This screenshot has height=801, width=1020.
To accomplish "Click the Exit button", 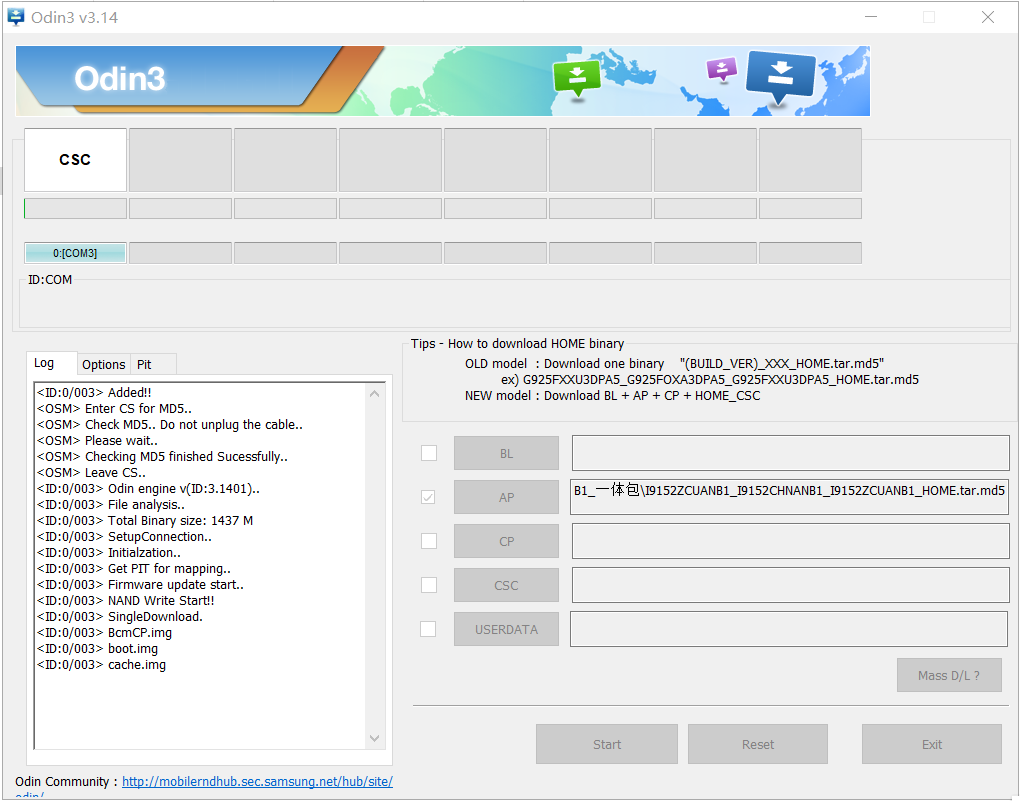I will click(932, 744).
